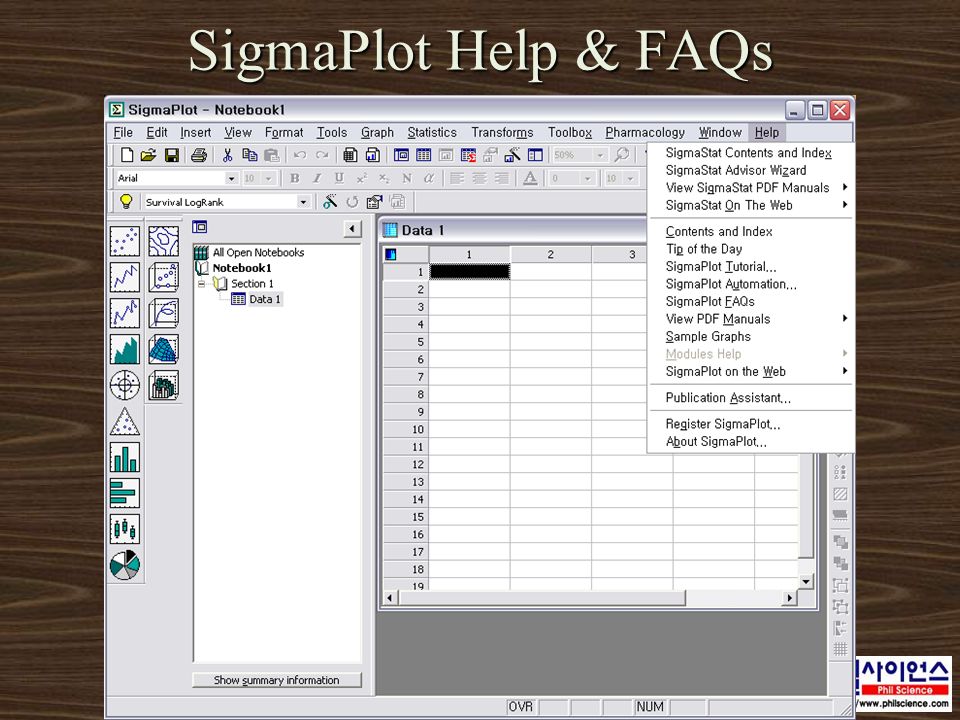Collapse the Section 1 tree node
The width and height of the screenshot is (960, 720).
[201, 284]
